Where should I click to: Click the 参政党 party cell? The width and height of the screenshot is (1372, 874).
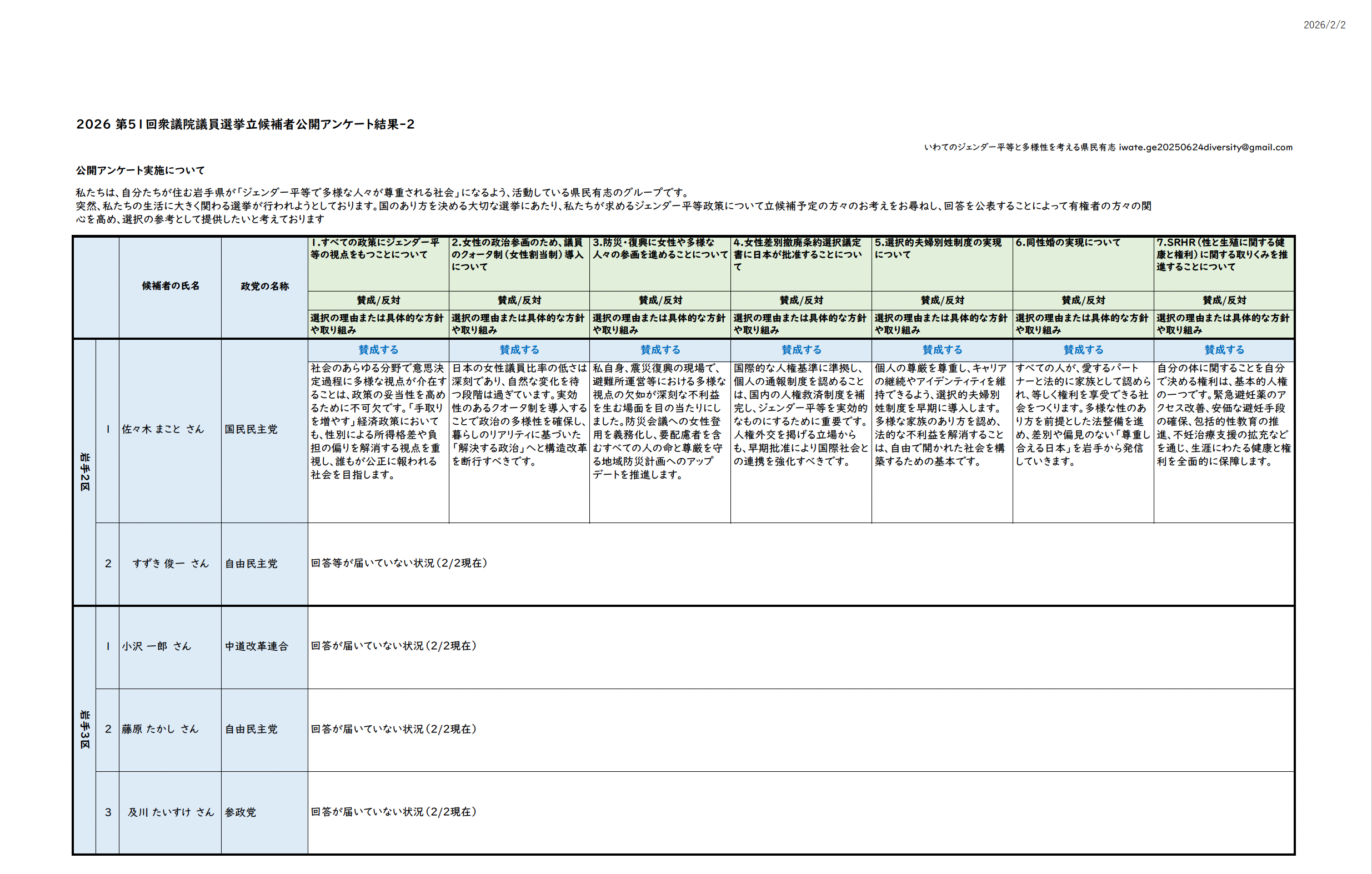pyautogui.click(x=240, y=812)
